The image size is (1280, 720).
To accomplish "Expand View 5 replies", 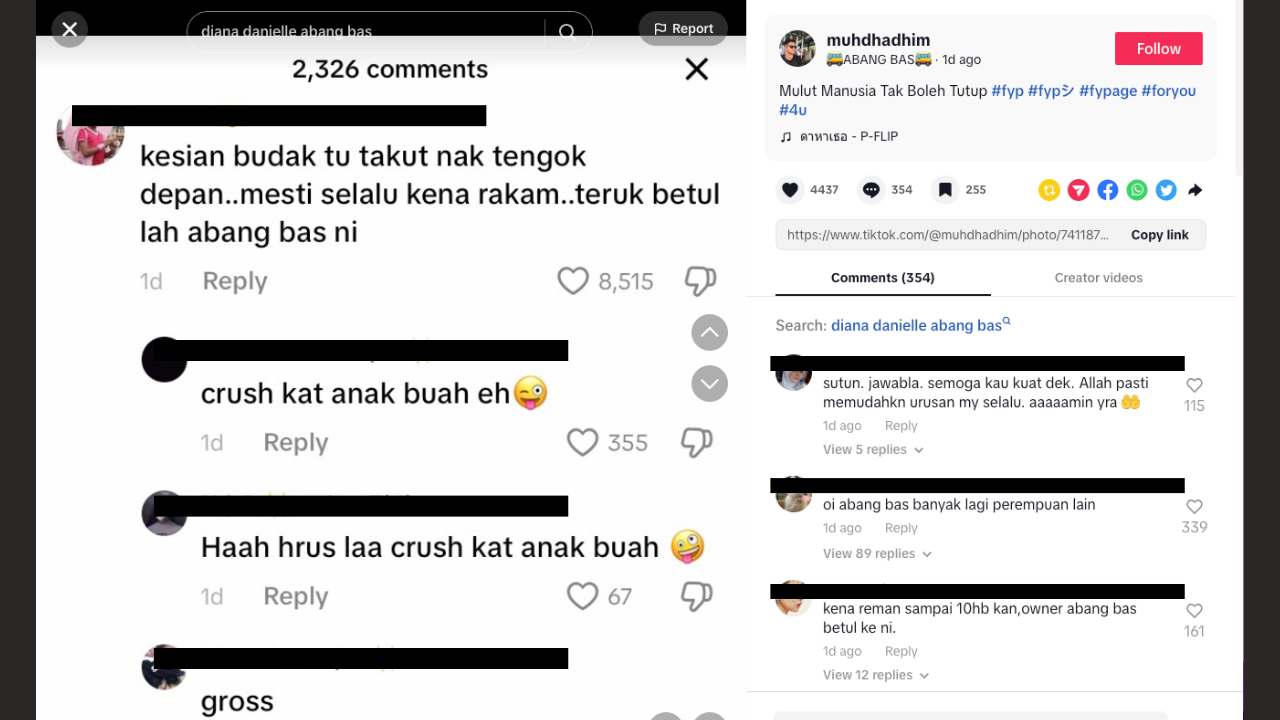I will pos(873,450).
